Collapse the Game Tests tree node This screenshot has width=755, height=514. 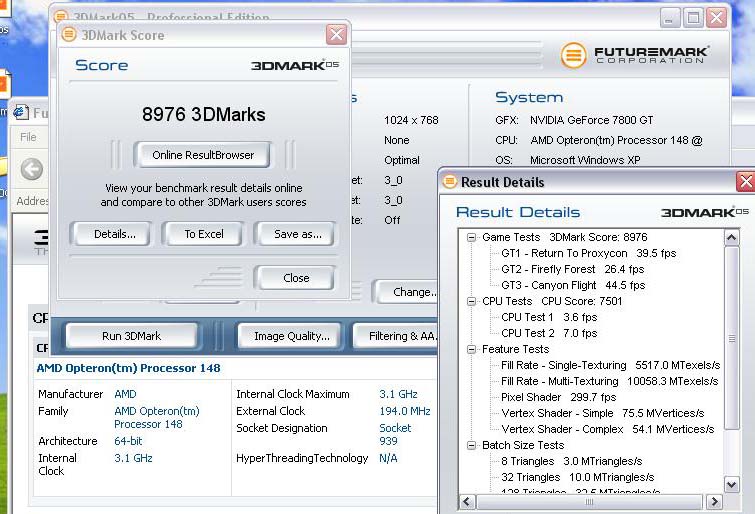[x=471, y=237]
